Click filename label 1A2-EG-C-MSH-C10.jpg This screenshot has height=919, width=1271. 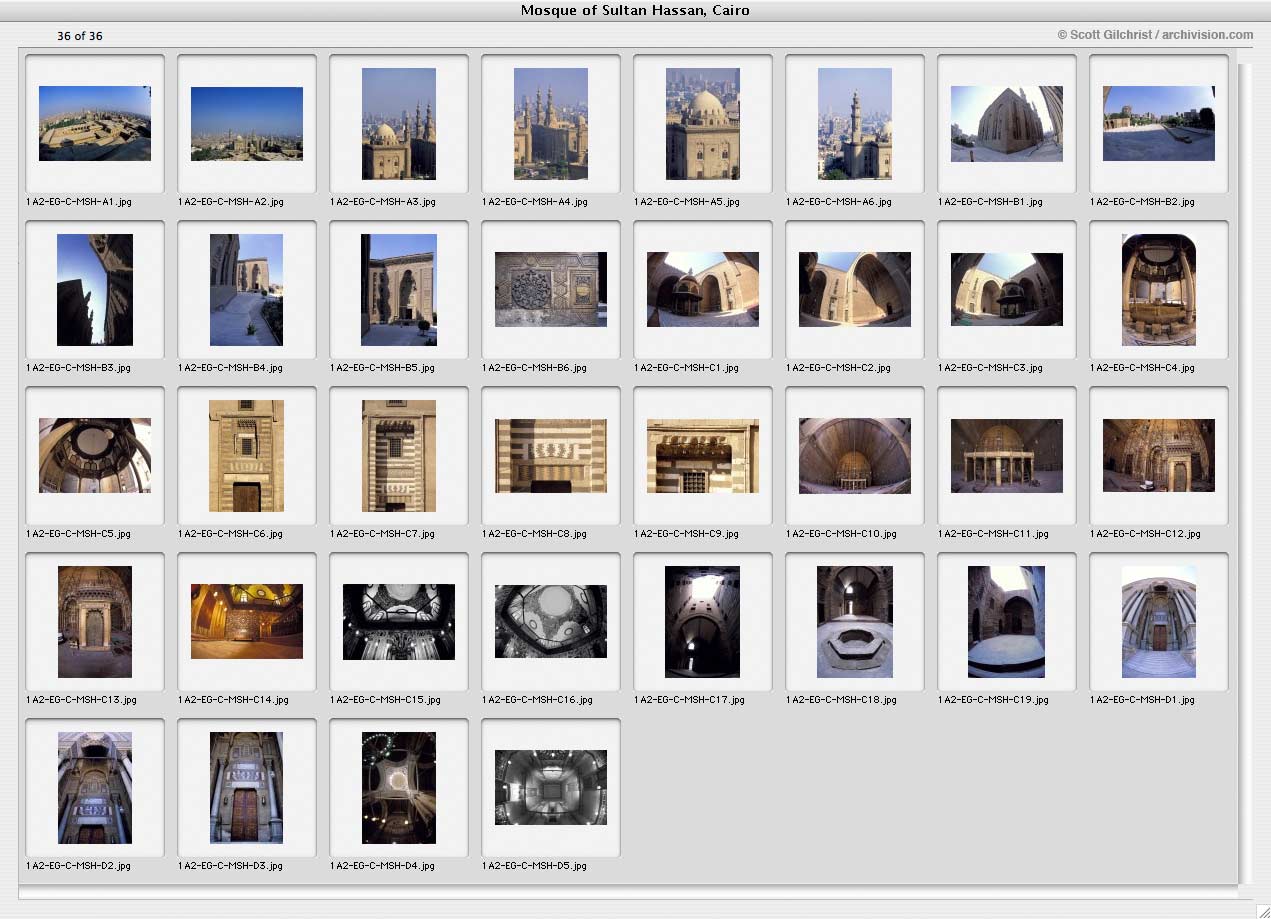tap(841, 534)
